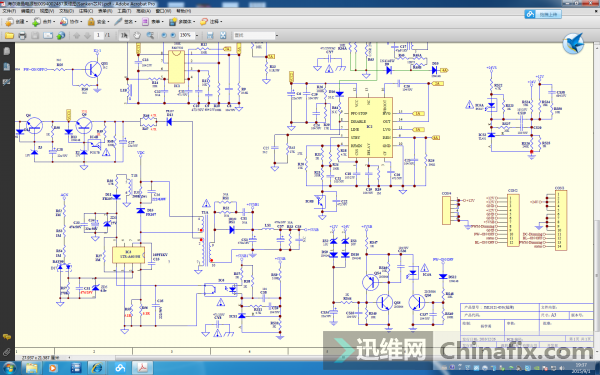Select the Hand pan tool

tap(137, 36)
